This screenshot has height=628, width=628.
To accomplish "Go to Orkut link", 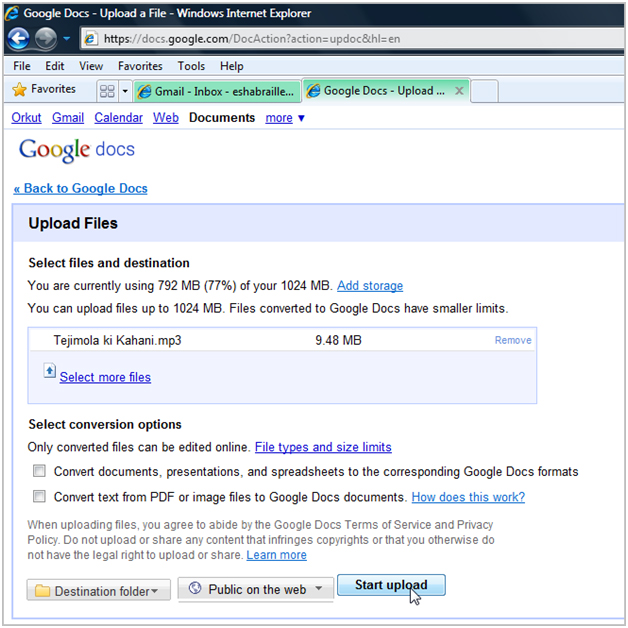I will pyautogui.click(x=26, y=118).
